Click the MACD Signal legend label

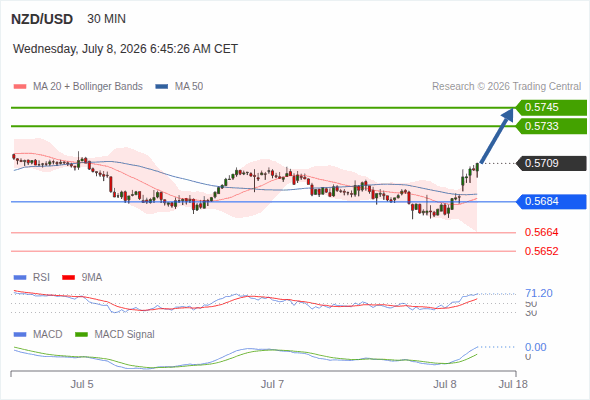[125, 335]
